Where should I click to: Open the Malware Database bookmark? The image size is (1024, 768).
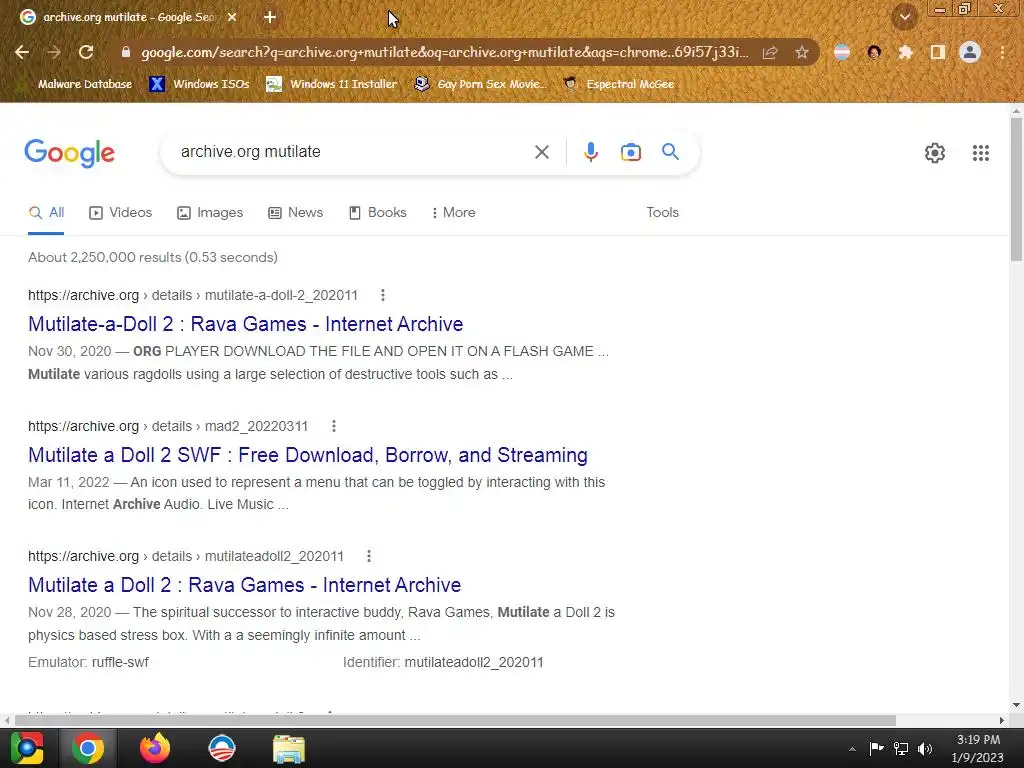point(76,84)
